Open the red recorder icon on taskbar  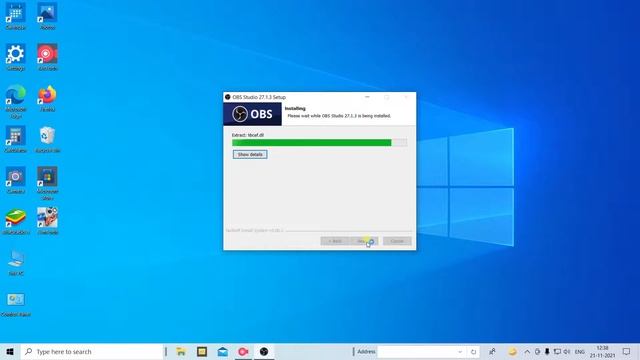coord(243,351)
